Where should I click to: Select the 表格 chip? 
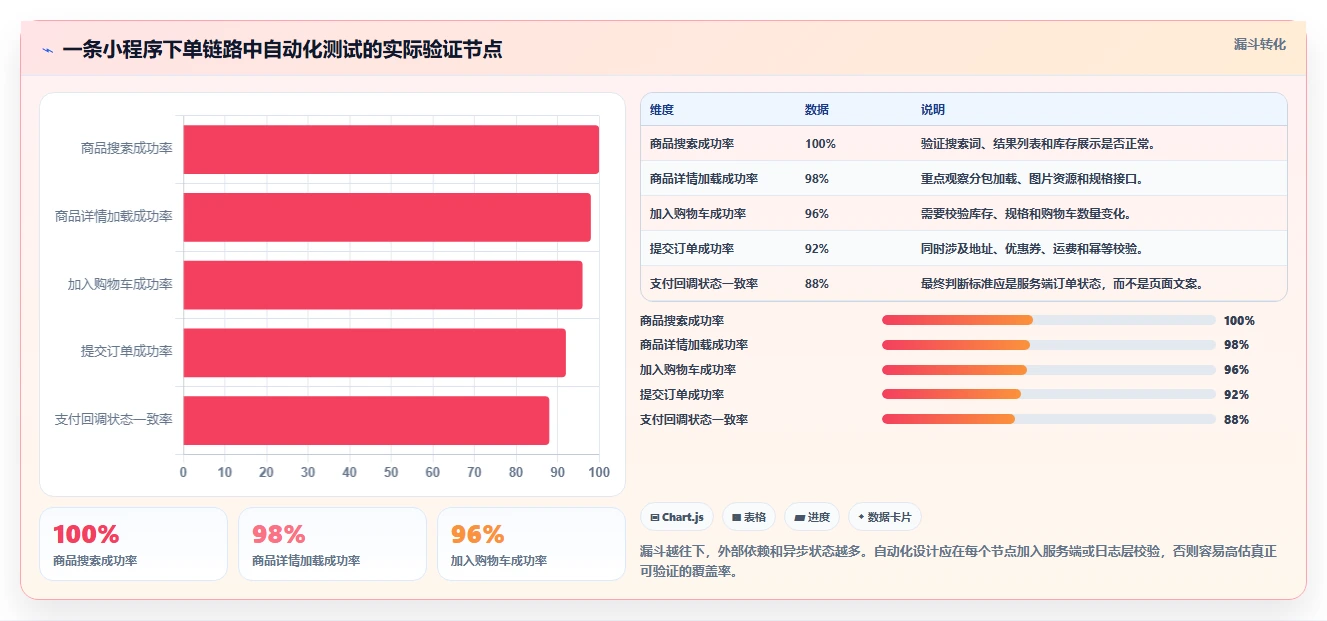(749, 517)
